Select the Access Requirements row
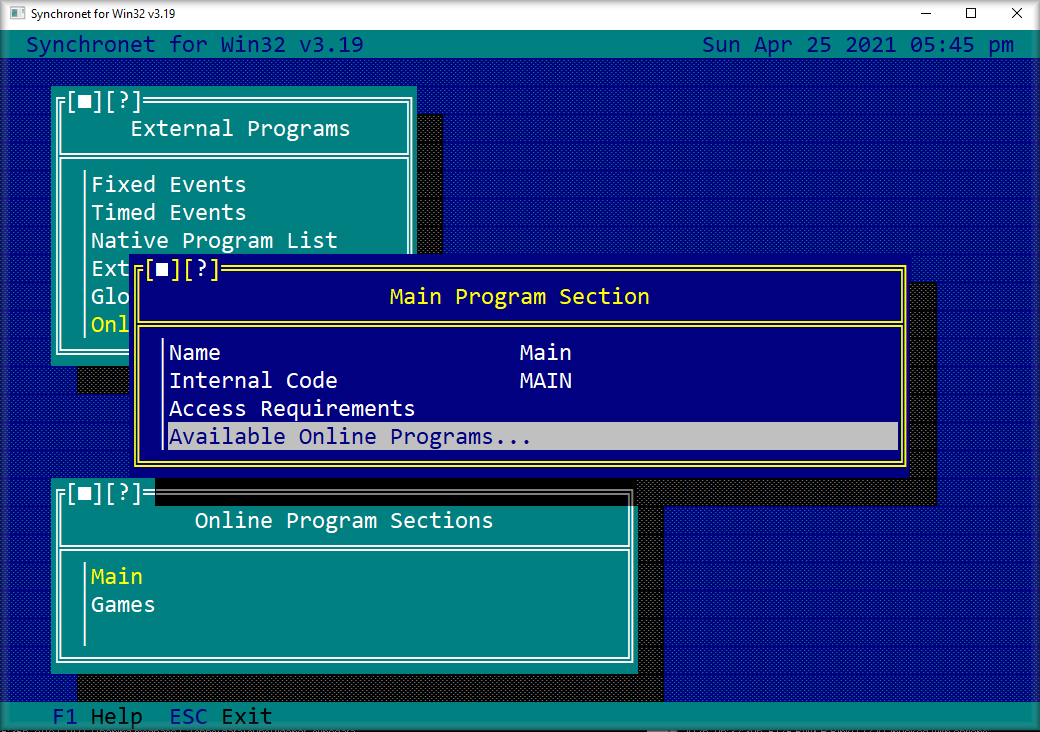This screenshot has height=732, width=1040. click(x=533, y=408)
